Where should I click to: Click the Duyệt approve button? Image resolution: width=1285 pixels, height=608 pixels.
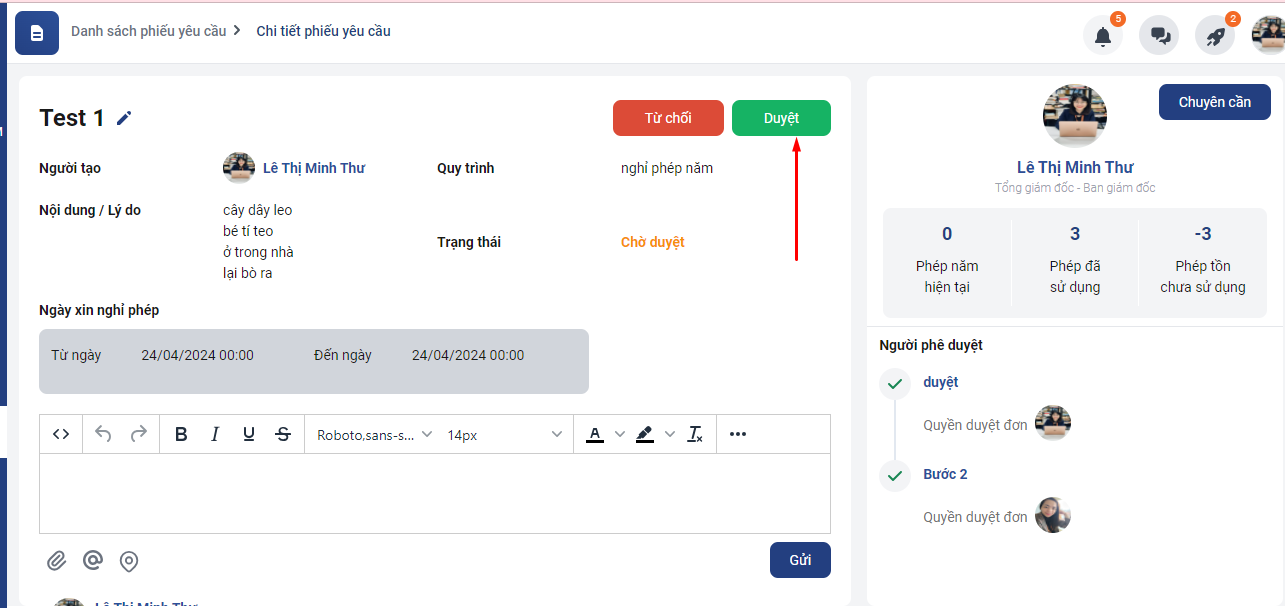point(781,118)
